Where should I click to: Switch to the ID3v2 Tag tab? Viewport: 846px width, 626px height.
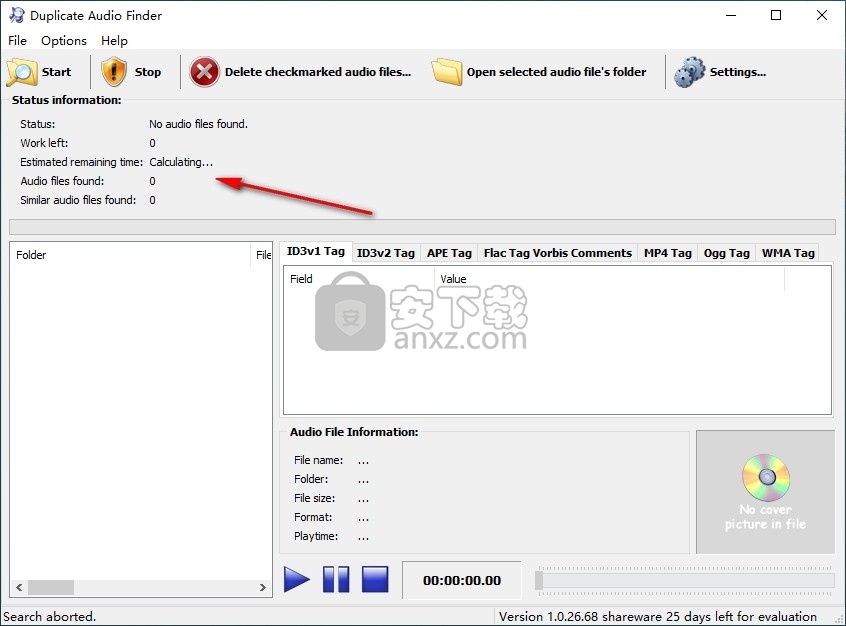[386, 253]
